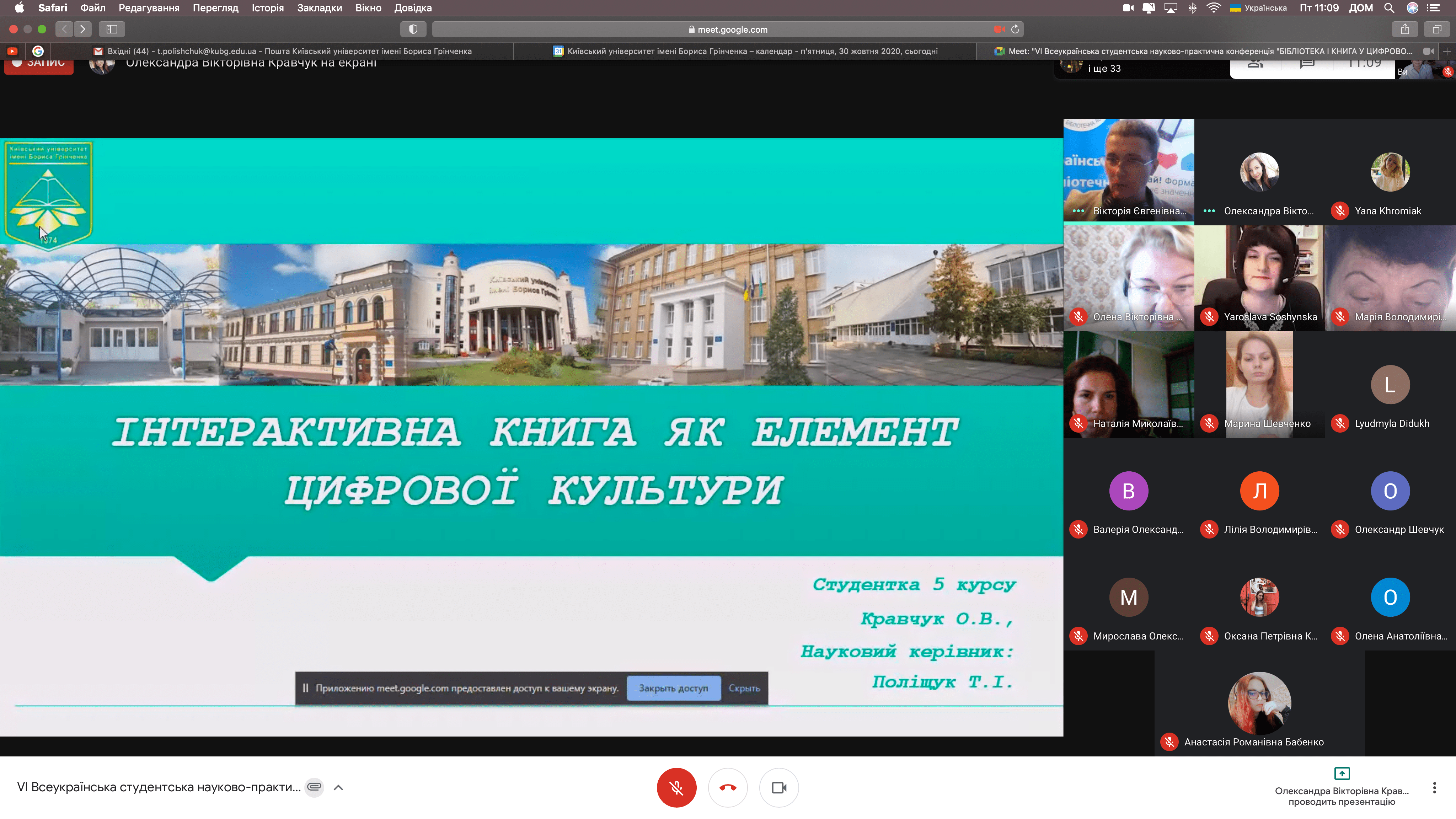Viewport: 1456px width, 819px height.
Task: Expand meeting details chevron arrow
Action: (338, 787)
